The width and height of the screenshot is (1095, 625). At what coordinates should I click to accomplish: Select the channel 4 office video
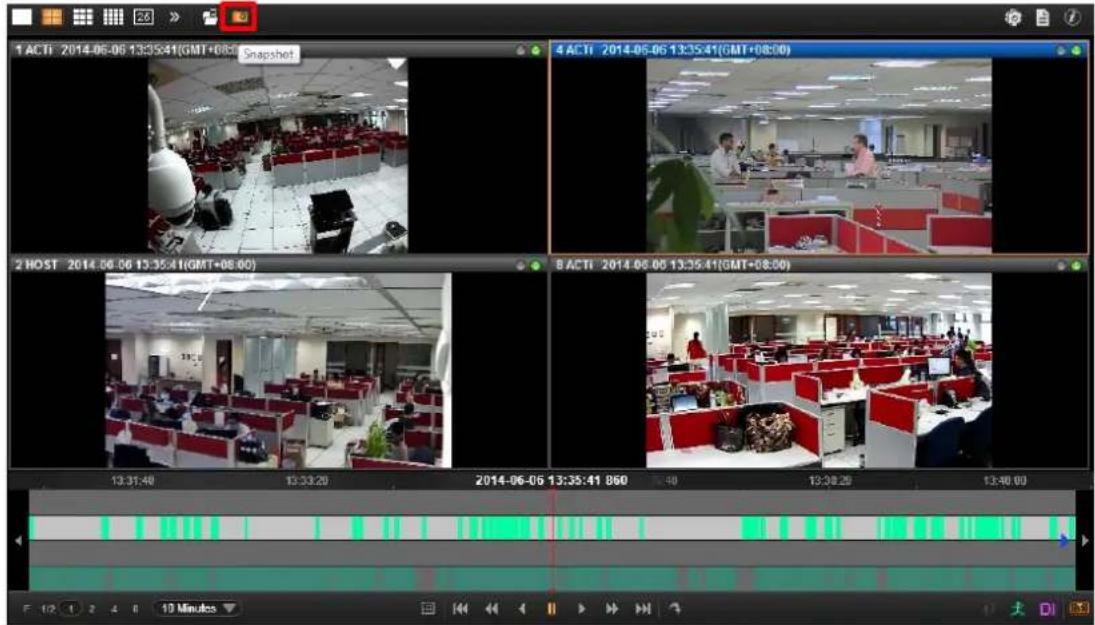[x=819, y=155]
